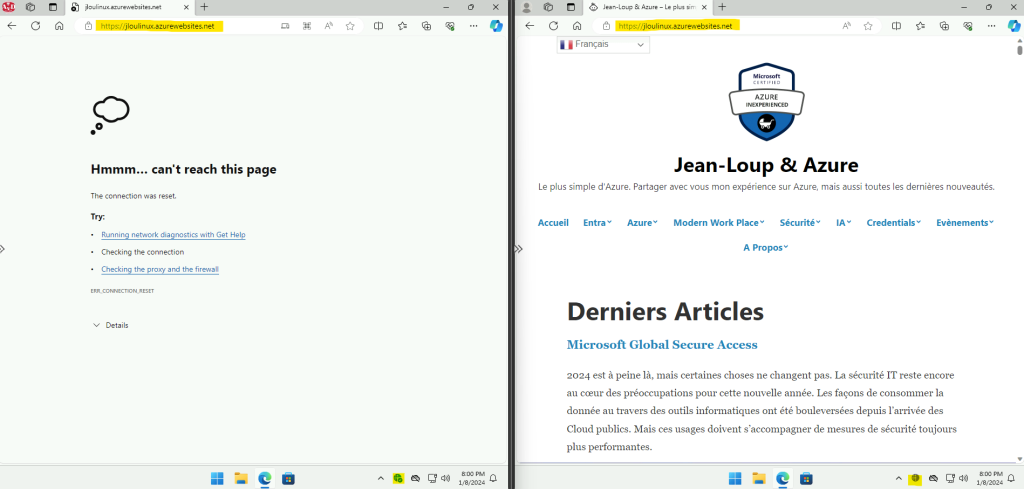
Task: Expand the Evènements menu
Action: pos(965,223)
